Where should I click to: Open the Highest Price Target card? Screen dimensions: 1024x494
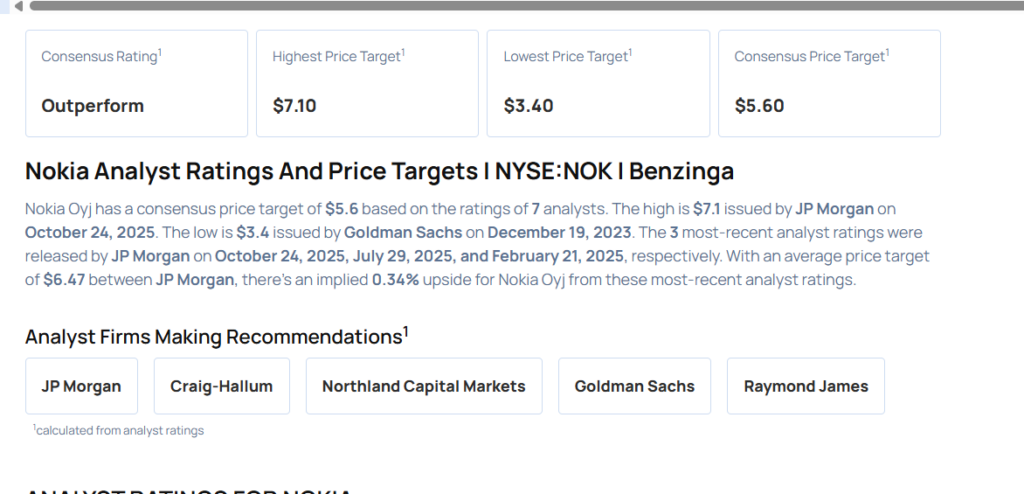click(367, 83)
